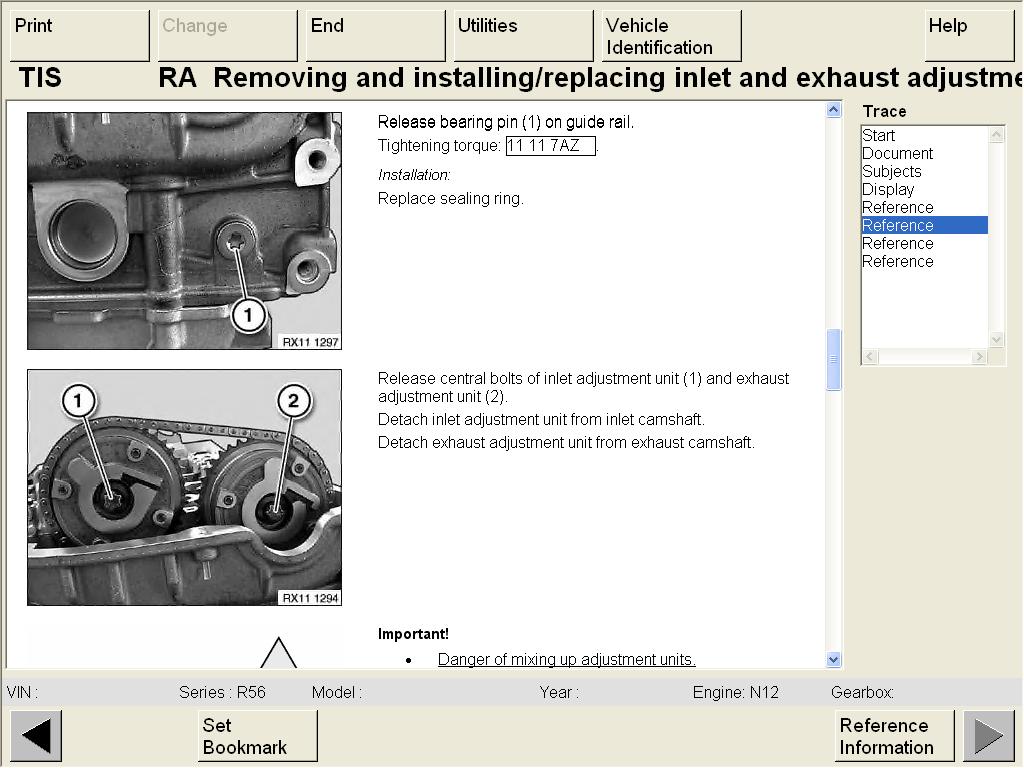
Task: Open the Print function
Action: [x=79, y=36]
